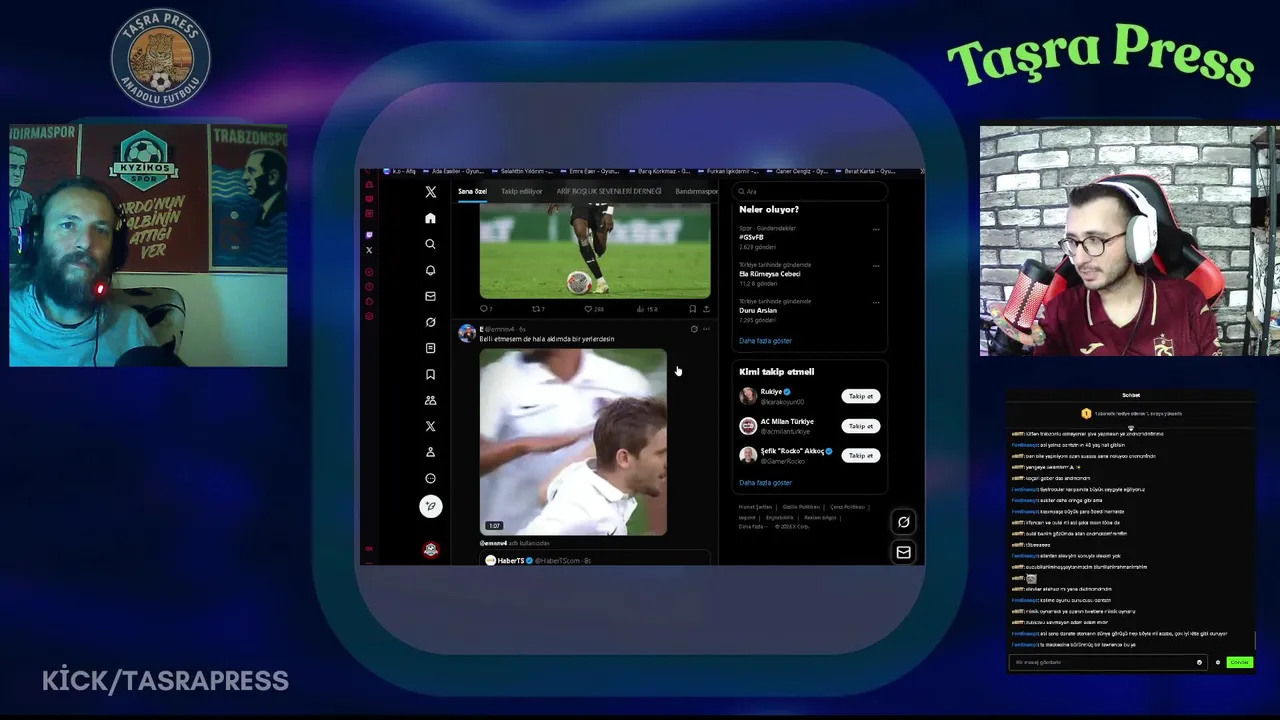Open floating Grok button at bottom right

coord(903,522)
